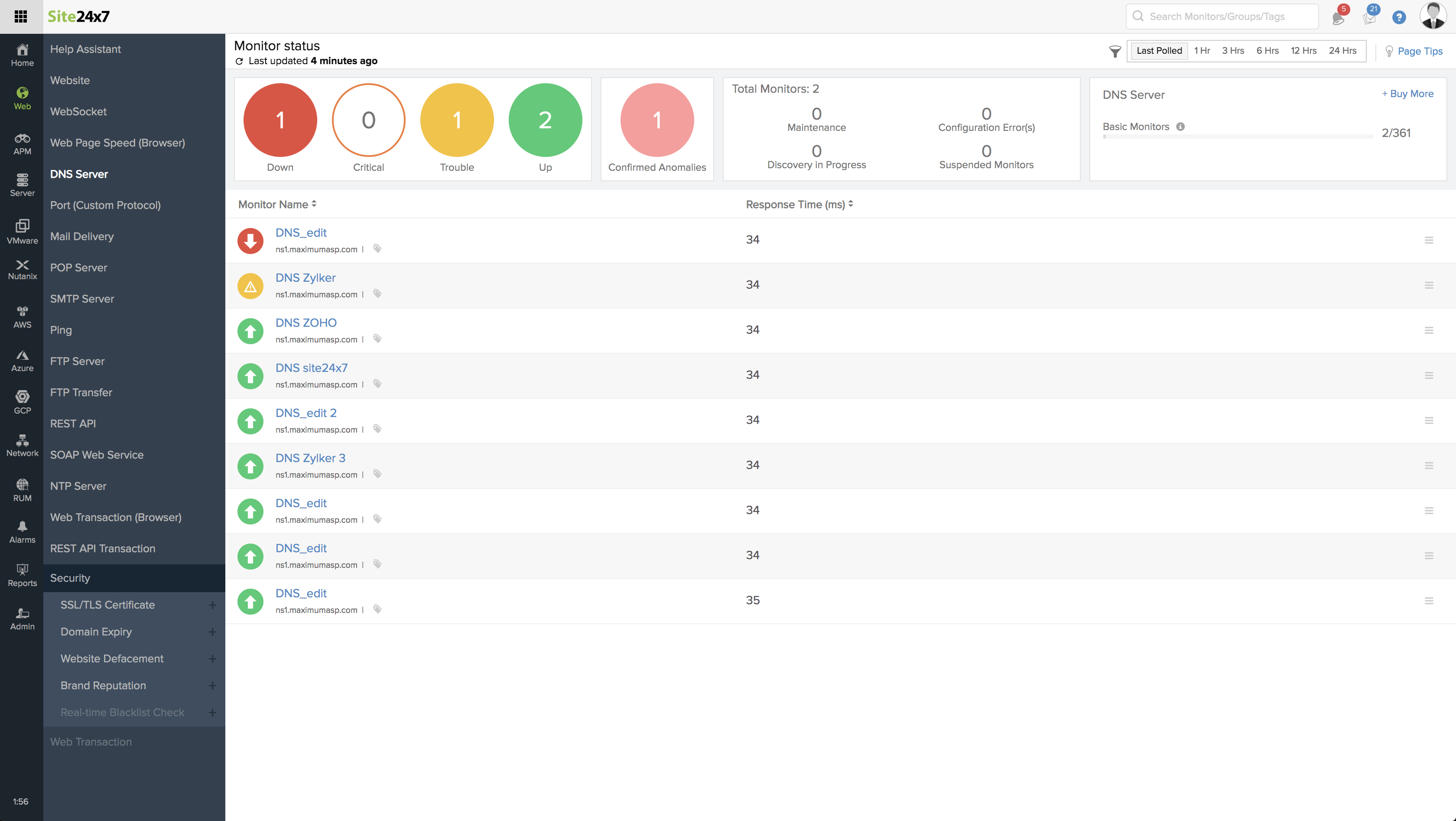Image resolution: width=1456 pixels, height=821 pixels.
Task: Open the DNS site24x7 monitor link
Action: pos(312,368)
